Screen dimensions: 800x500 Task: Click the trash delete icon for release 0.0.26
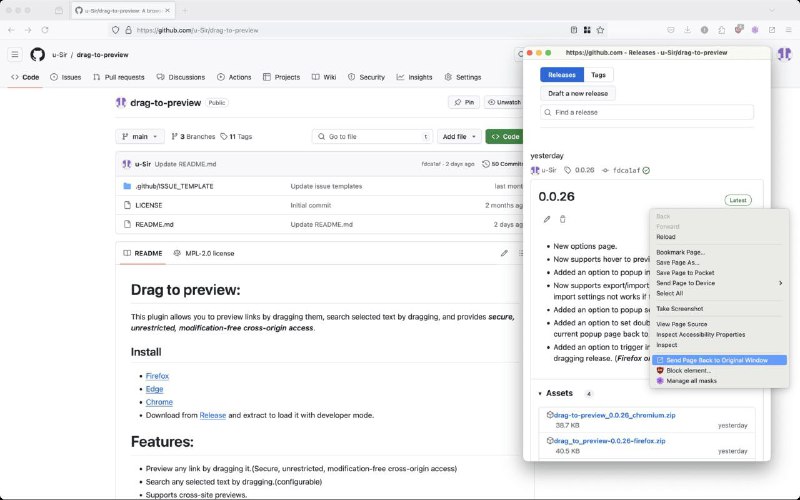pyautogui.click(x=563, y=219)
